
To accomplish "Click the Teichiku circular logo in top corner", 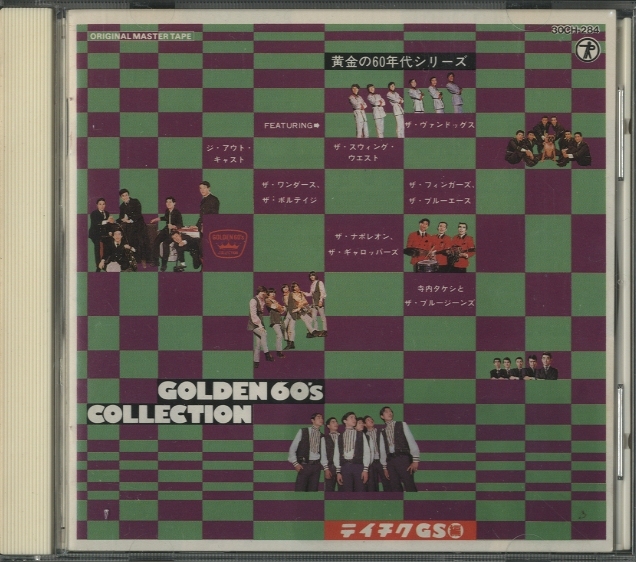I will (x=590, y=50).
